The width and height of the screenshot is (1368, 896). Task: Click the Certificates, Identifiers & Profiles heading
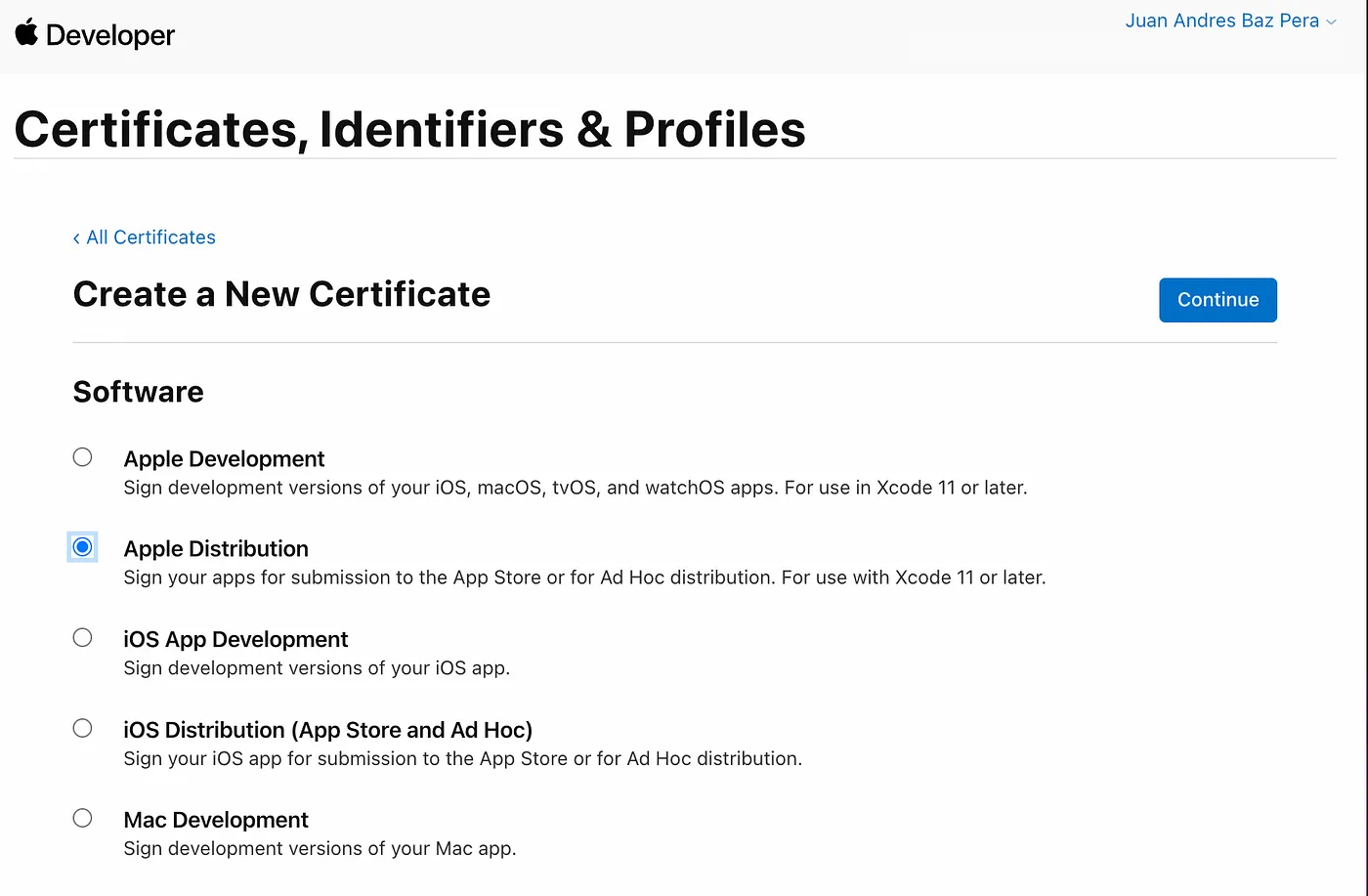[410, 129]
